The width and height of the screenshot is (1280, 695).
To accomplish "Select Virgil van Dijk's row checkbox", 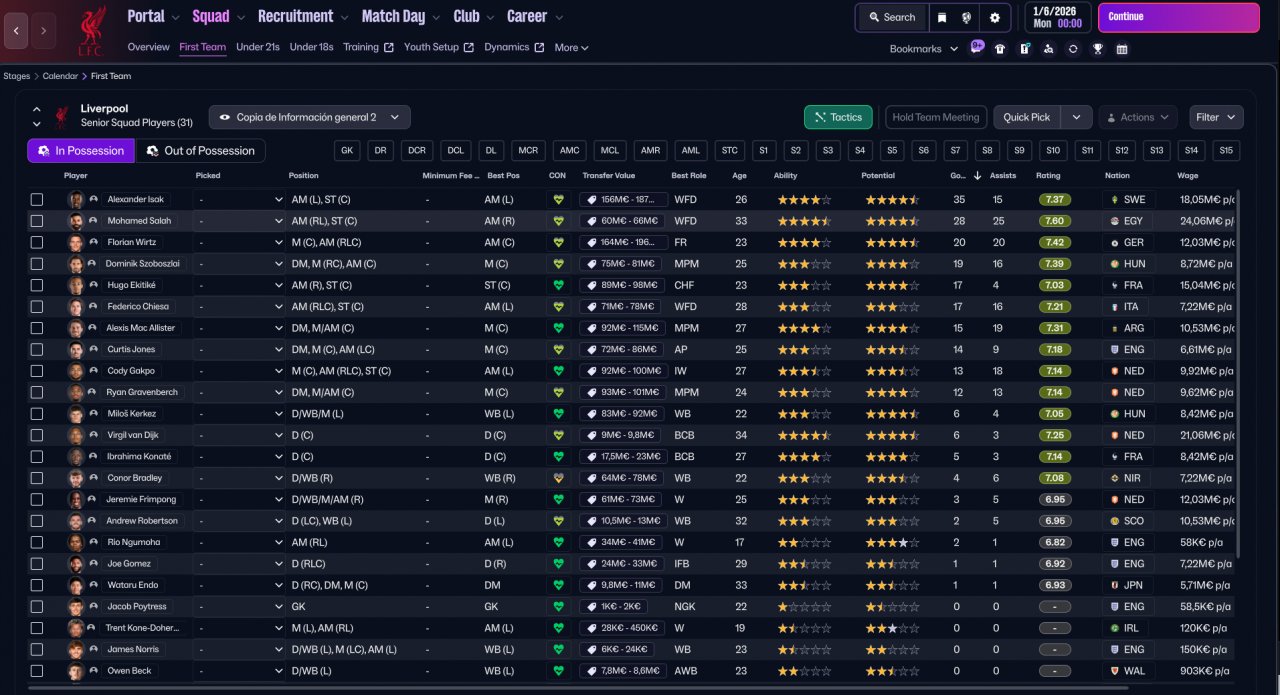I will [x=37, y=435].
